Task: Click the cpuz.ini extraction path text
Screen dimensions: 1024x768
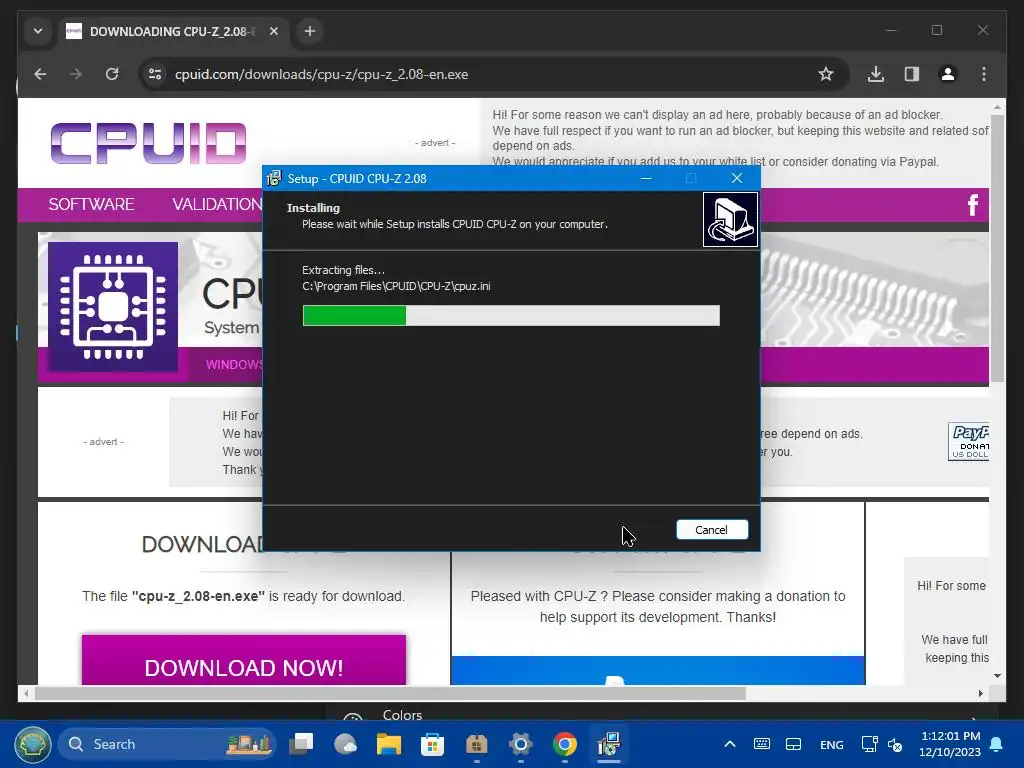Action: point(396,286)
